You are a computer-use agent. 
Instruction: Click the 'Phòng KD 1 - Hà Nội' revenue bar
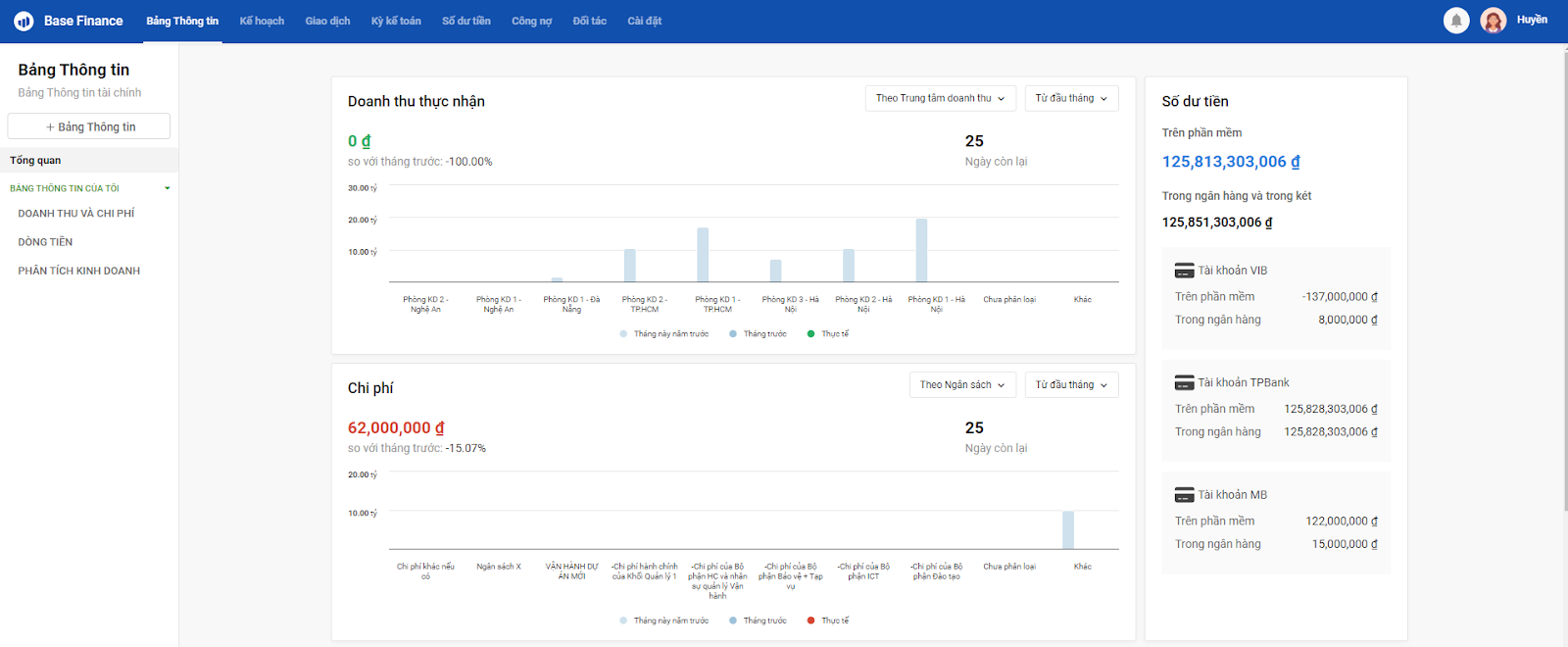click(921, 250)
